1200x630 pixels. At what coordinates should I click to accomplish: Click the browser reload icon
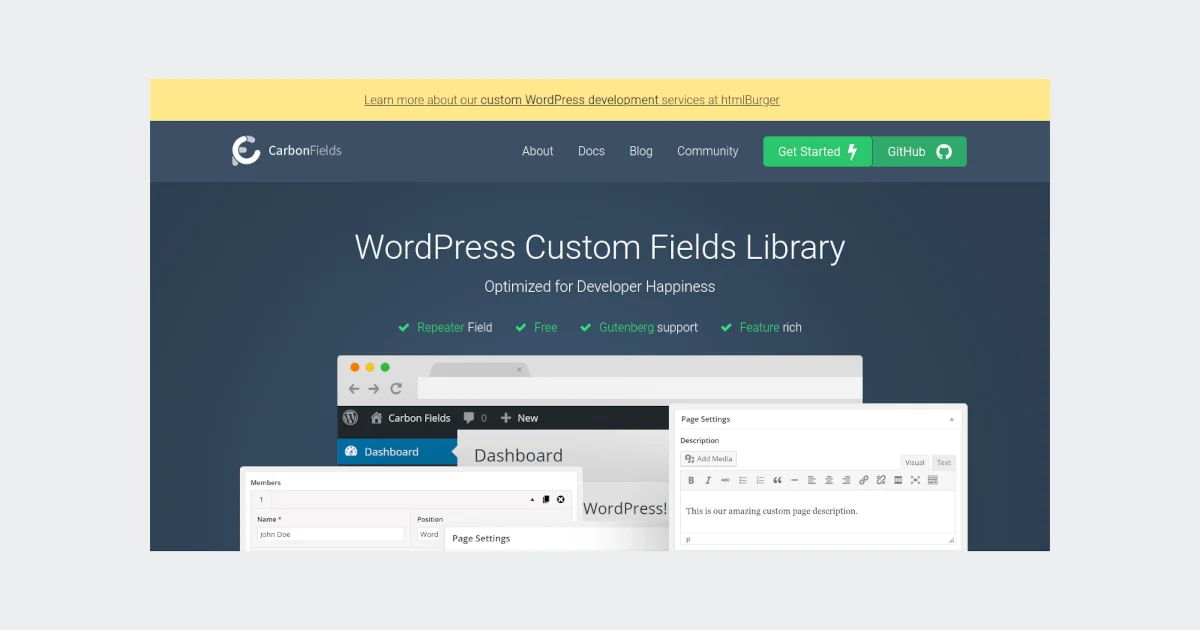pyautogui.click(x=396, y=389)
